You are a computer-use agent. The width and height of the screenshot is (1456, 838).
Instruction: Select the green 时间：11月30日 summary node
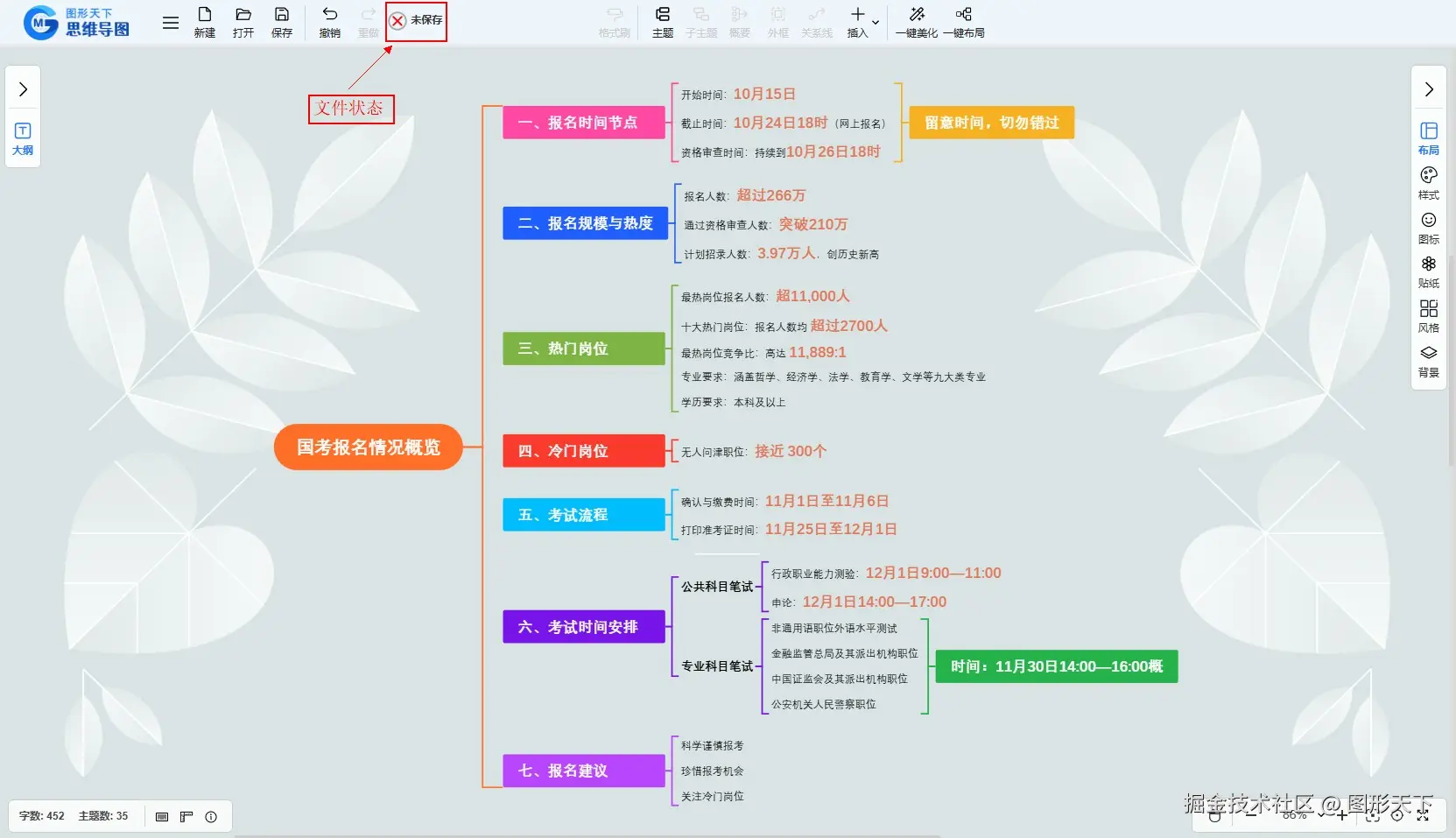coord(1057,666)
